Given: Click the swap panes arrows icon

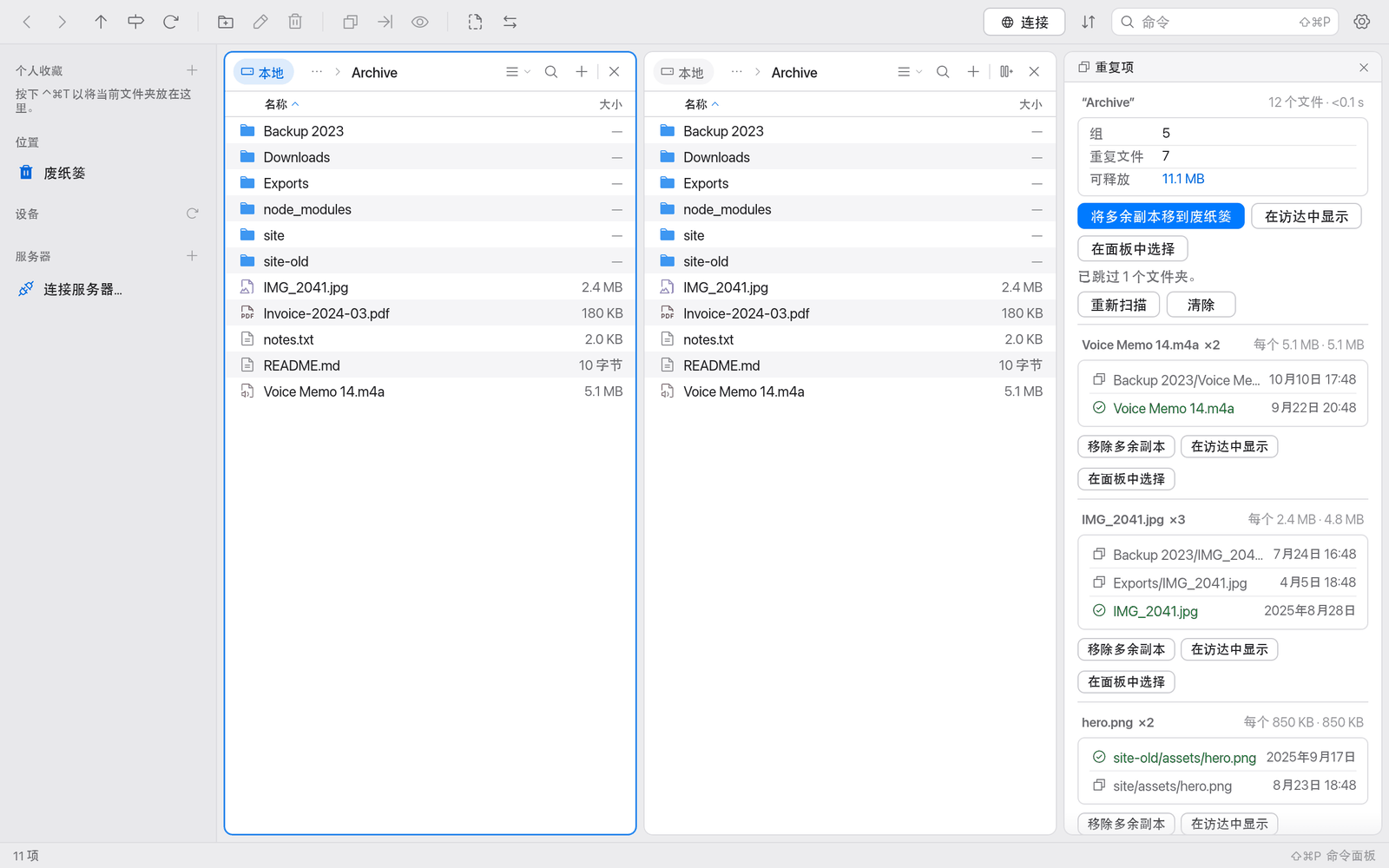Looking at the screenshot, I should click(x=510, y=22).
